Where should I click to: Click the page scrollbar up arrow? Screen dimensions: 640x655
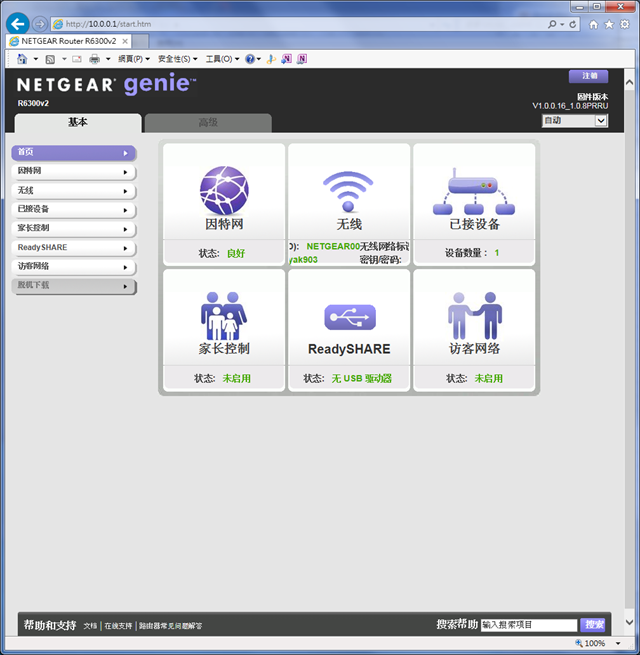click(630, 82)
